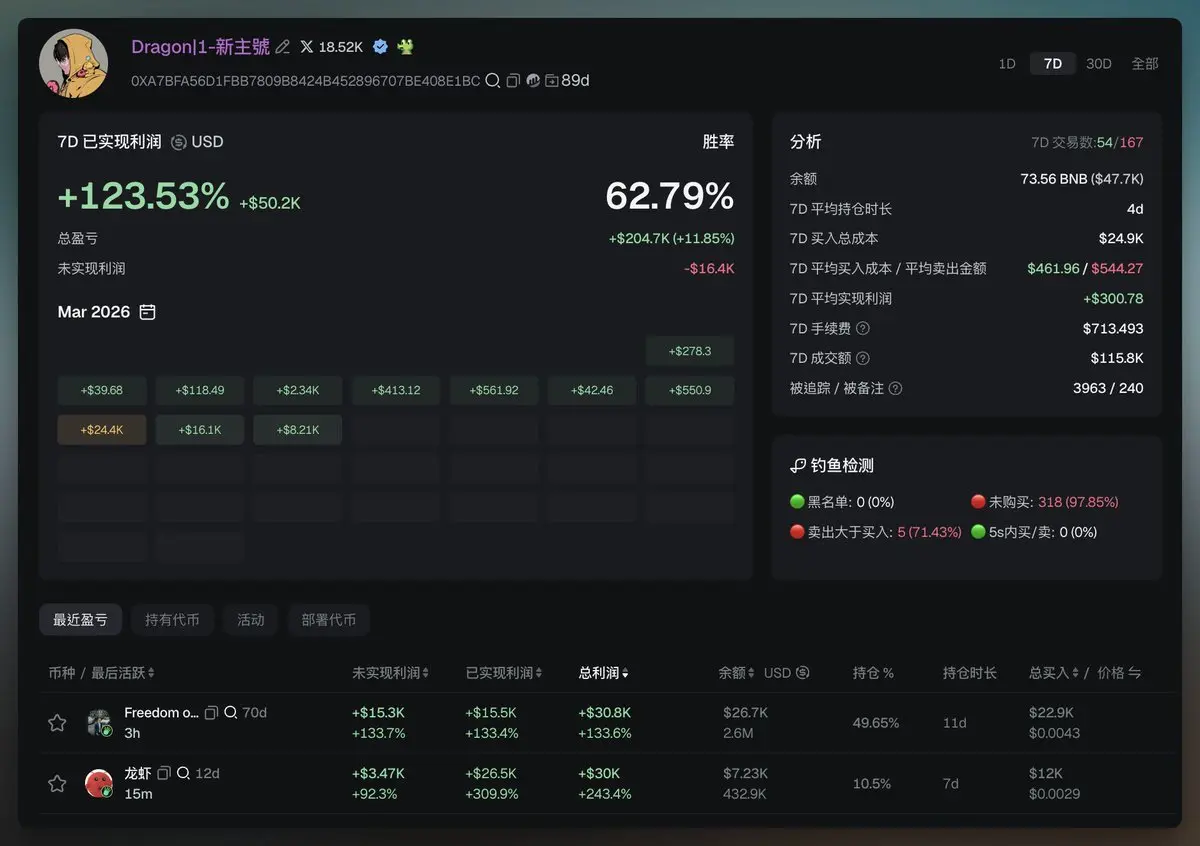This screenshot has width=1200, height=846.
Task: Sort by 已实现利润 column
Action: pos(504,673)
